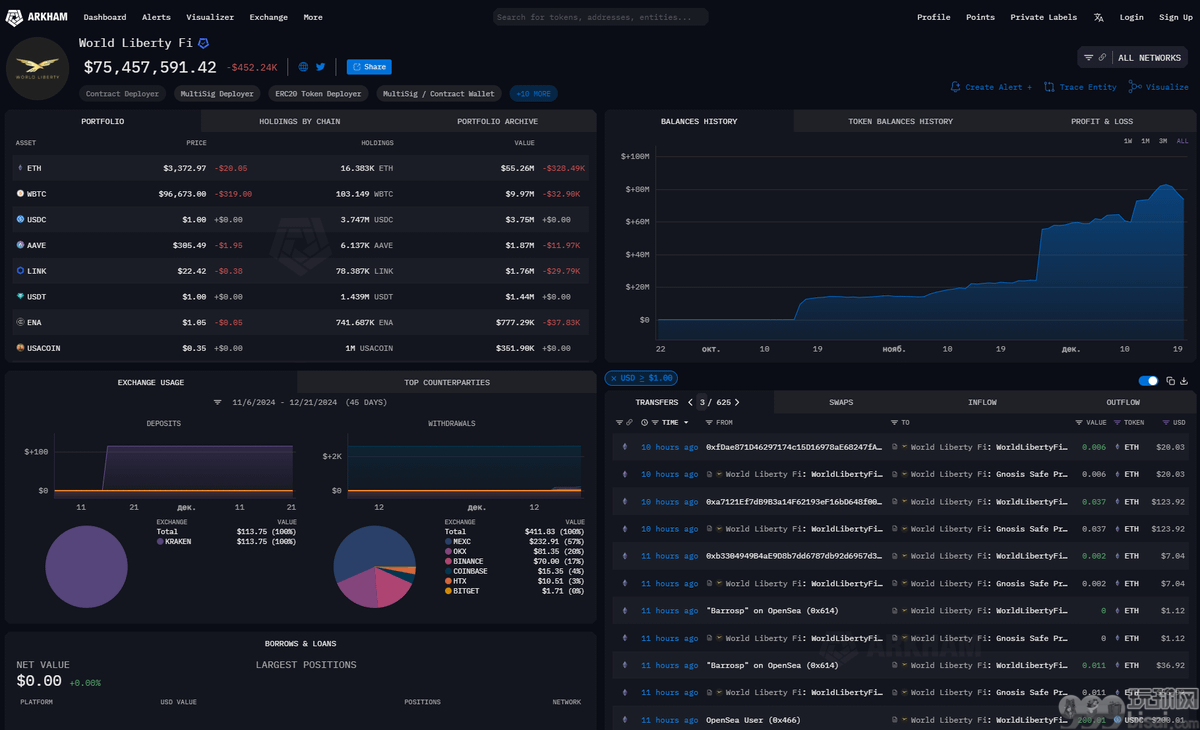Open the website globe icon
Image resolution: width=1200 pixels, height=730 pixels.
tap(303, 67)
